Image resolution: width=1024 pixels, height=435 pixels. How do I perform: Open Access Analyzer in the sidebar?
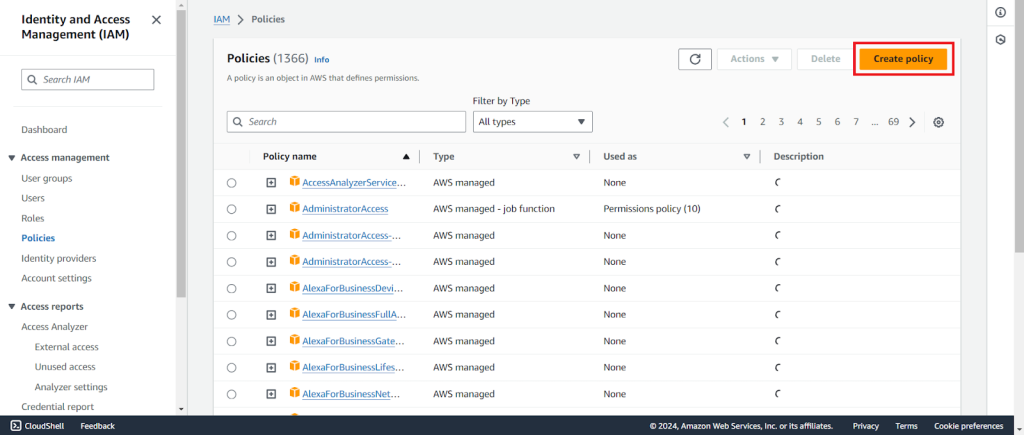pyautogui.click(x=54, y=327)
